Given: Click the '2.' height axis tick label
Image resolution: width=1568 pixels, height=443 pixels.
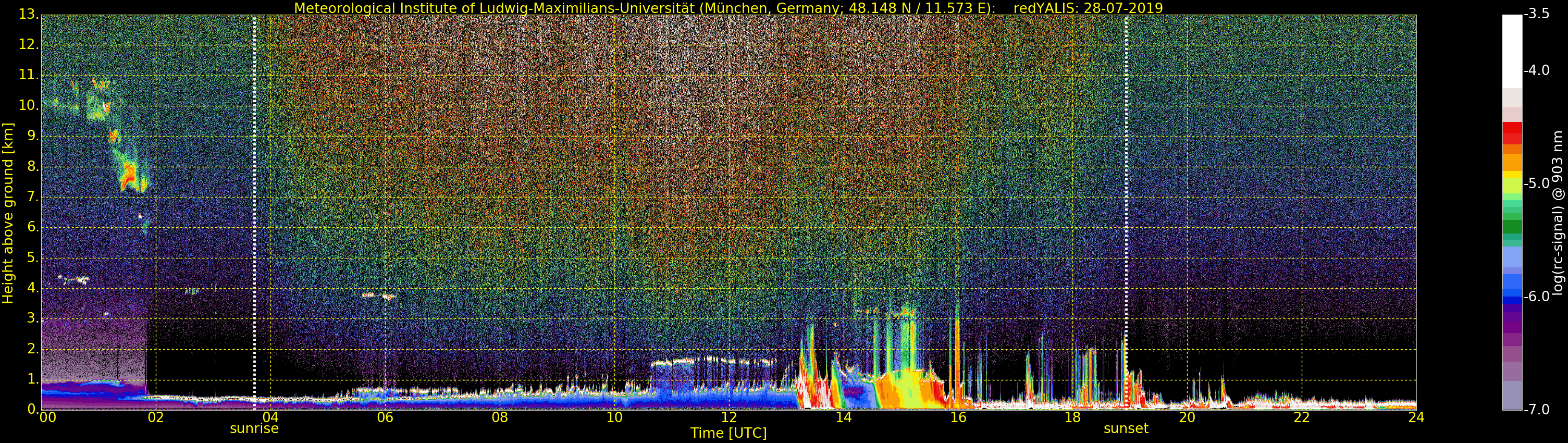Looking at the screenshot, I should coord(32,349).
